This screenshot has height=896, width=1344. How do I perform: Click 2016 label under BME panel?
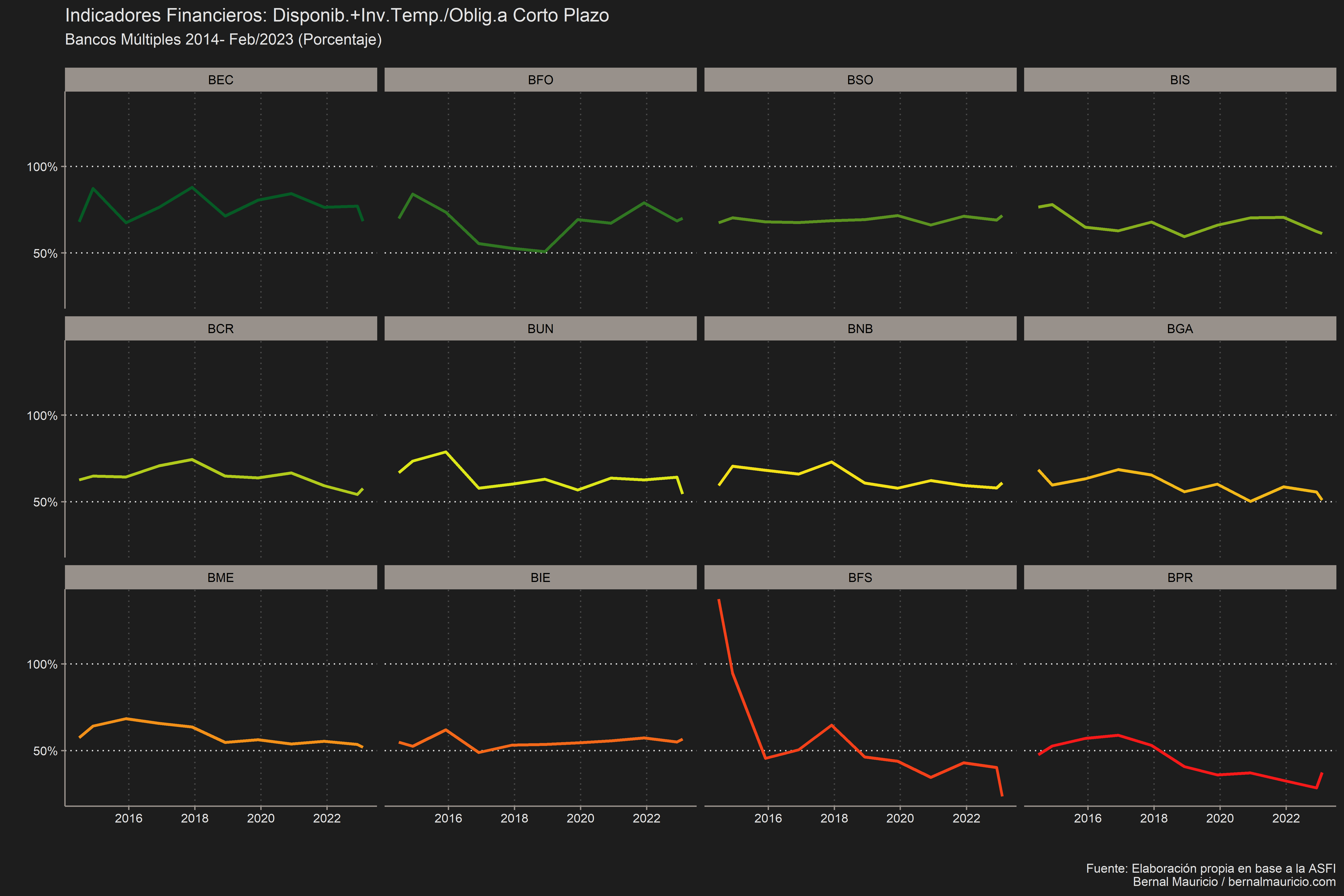(x=129, y=818)
